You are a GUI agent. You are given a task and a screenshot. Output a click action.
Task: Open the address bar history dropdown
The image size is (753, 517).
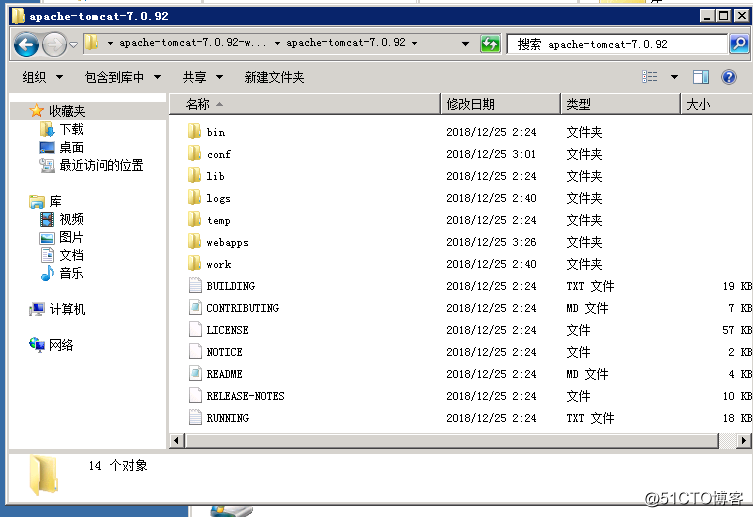click(465, 44)
